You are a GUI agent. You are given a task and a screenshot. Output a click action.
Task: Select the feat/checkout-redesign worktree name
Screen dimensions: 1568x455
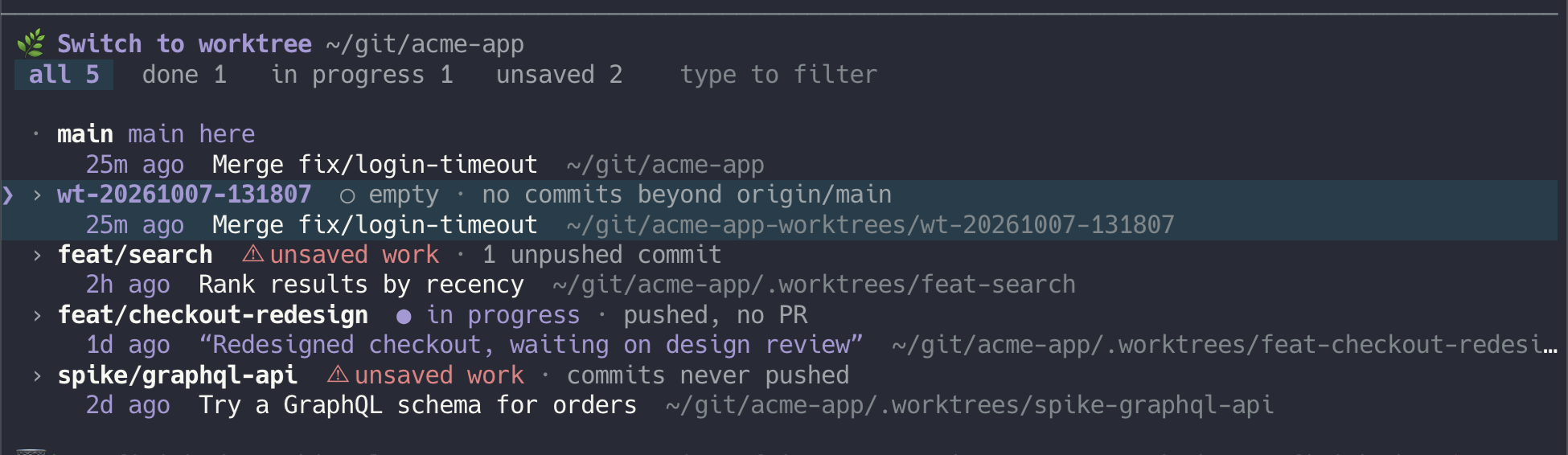click(x=213, y=315)
